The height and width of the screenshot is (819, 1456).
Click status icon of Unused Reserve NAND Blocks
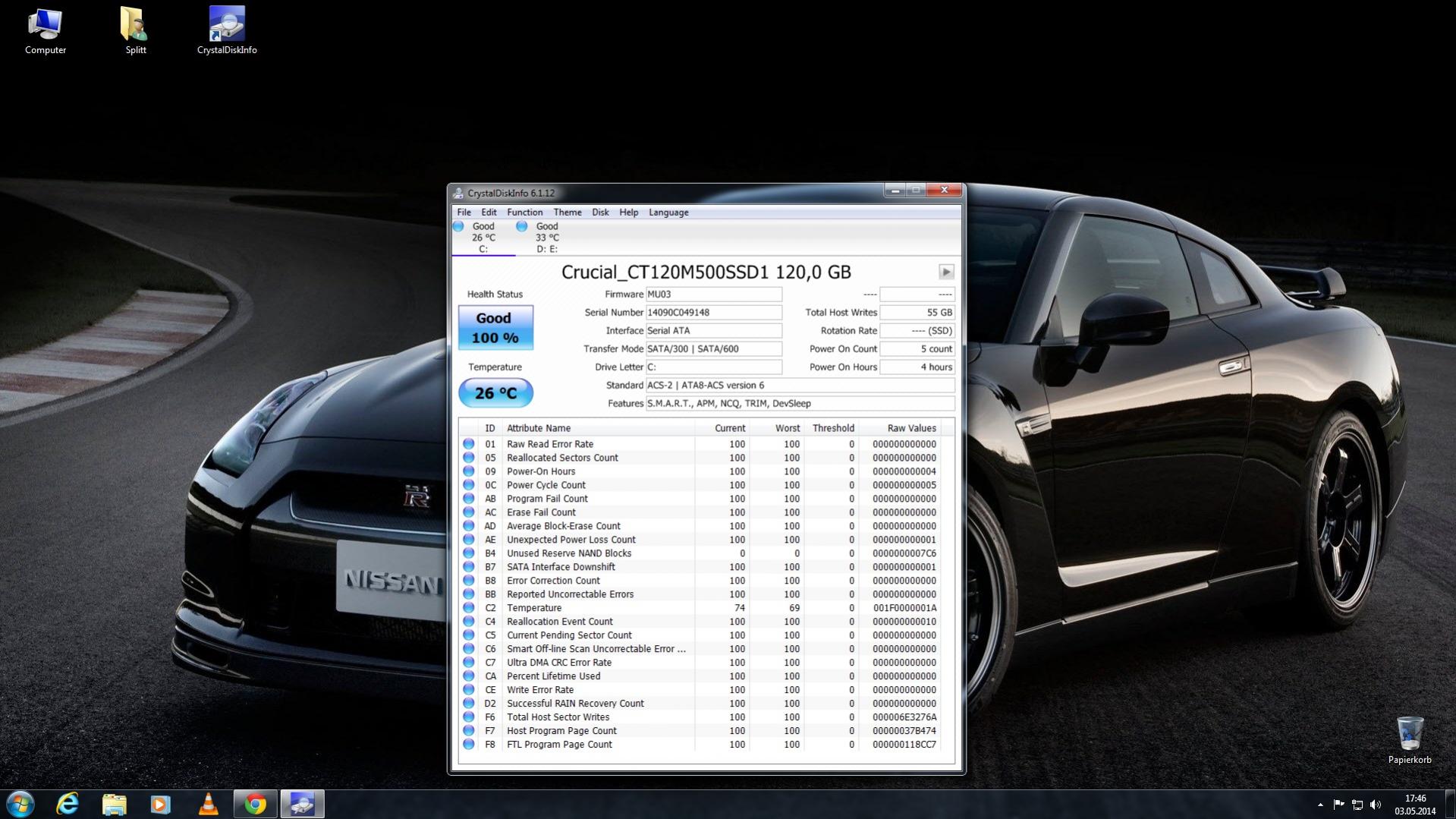pyautogui.click(x=469, y=553)
